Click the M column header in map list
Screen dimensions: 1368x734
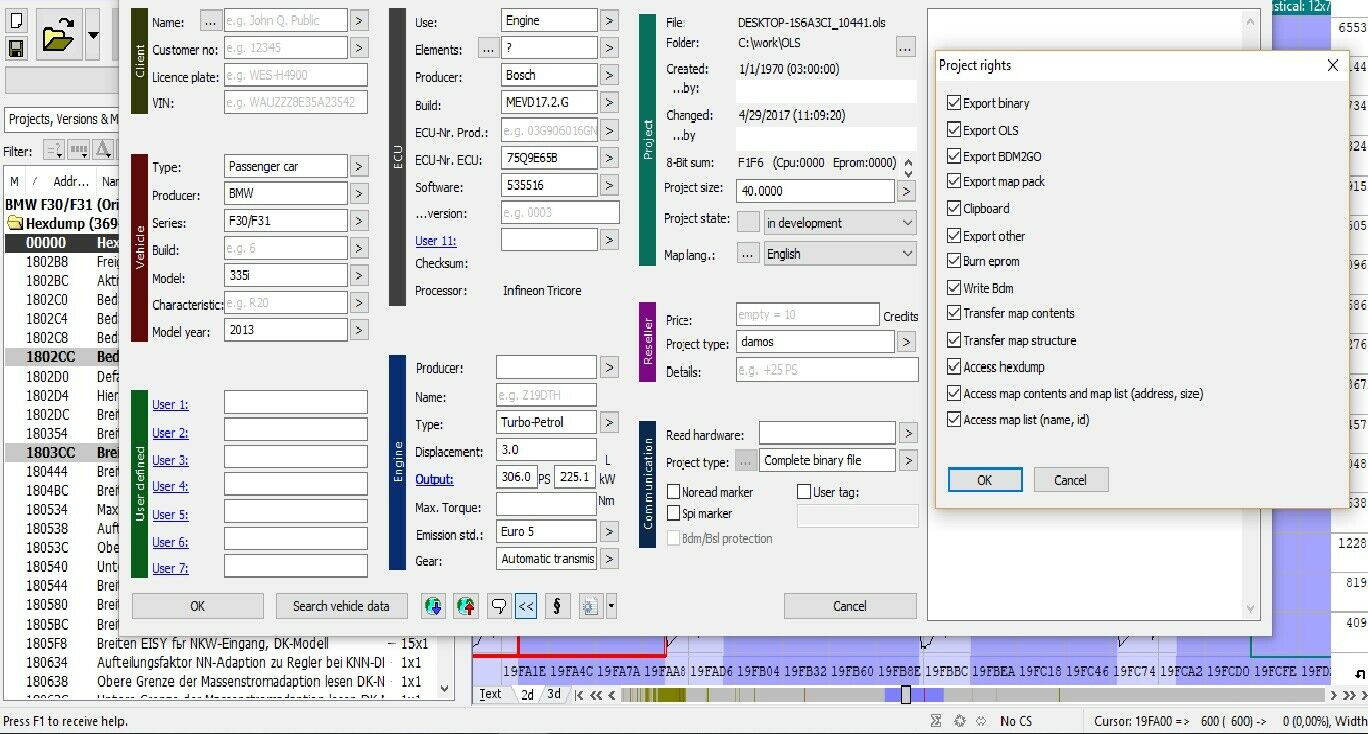tap(14, 181)
